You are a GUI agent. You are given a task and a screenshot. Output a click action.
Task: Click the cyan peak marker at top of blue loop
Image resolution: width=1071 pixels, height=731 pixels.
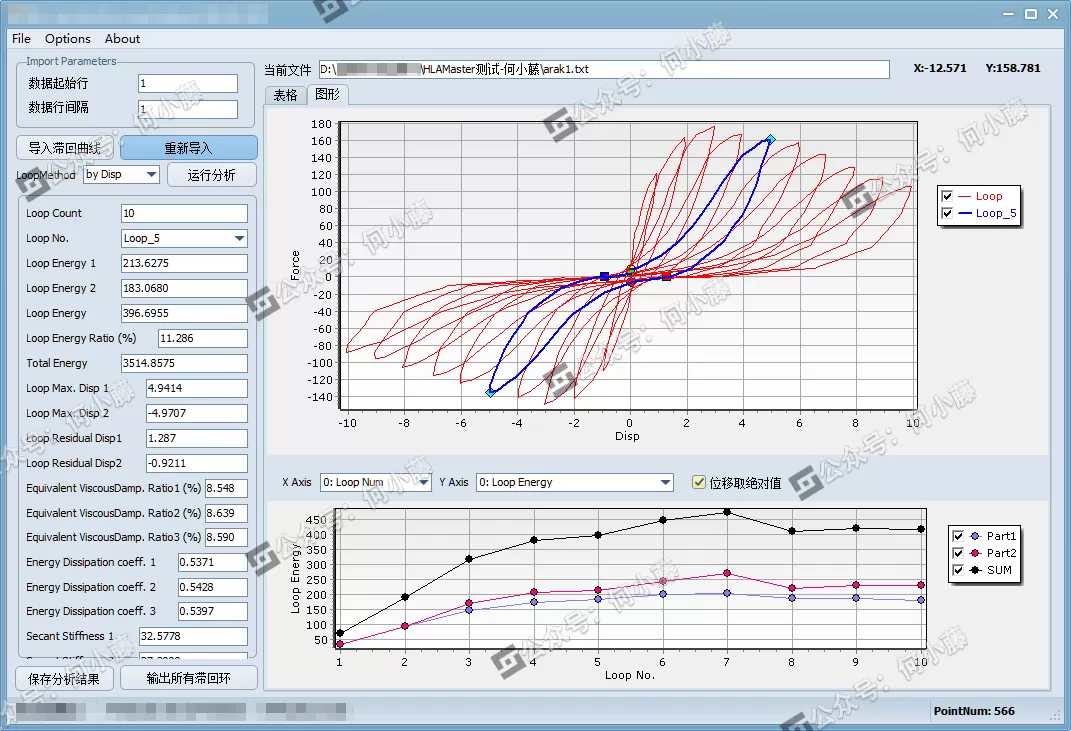770,139
